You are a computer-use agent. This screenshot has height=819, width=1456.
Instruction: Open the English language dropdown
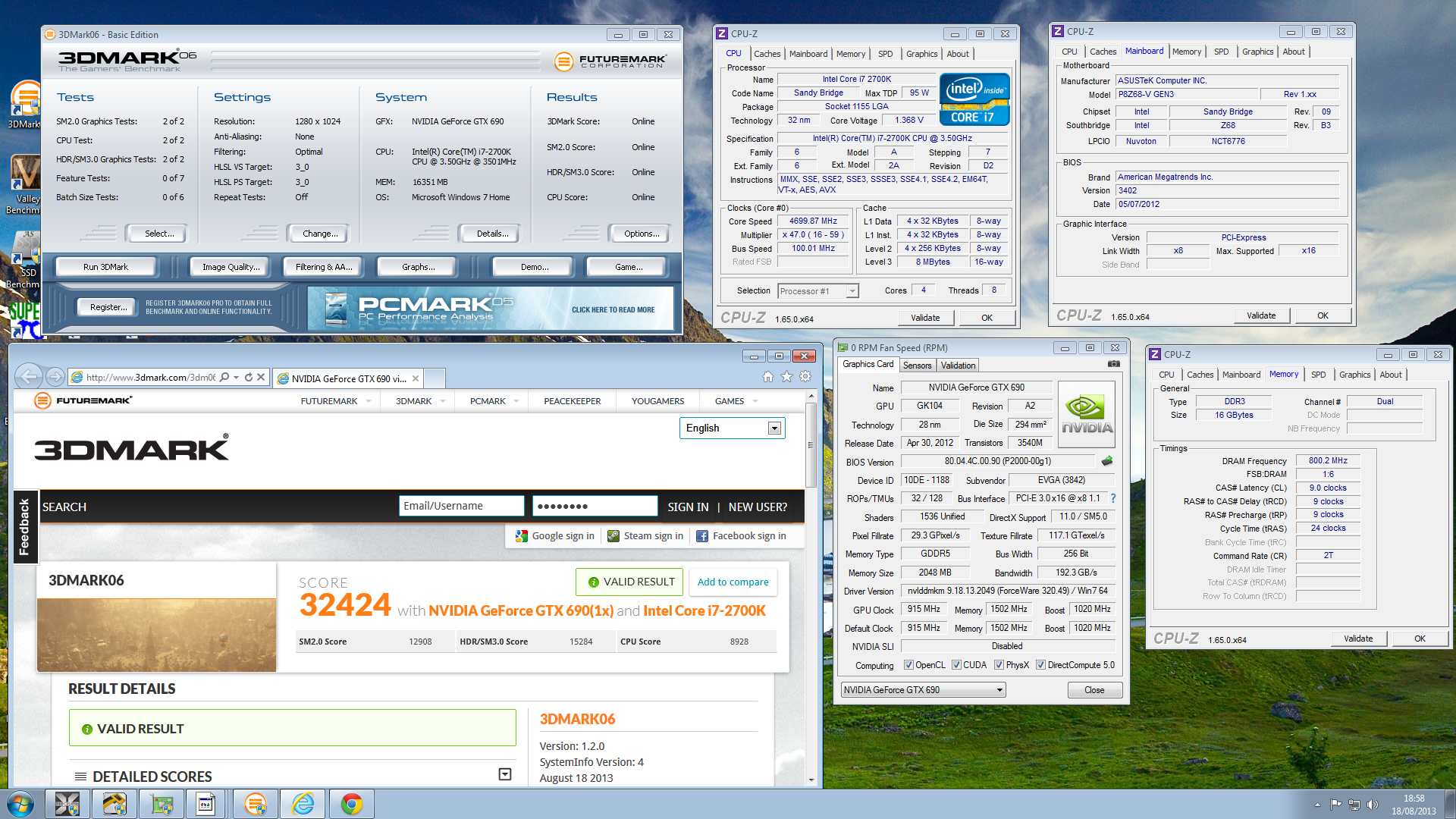[732, 428]
